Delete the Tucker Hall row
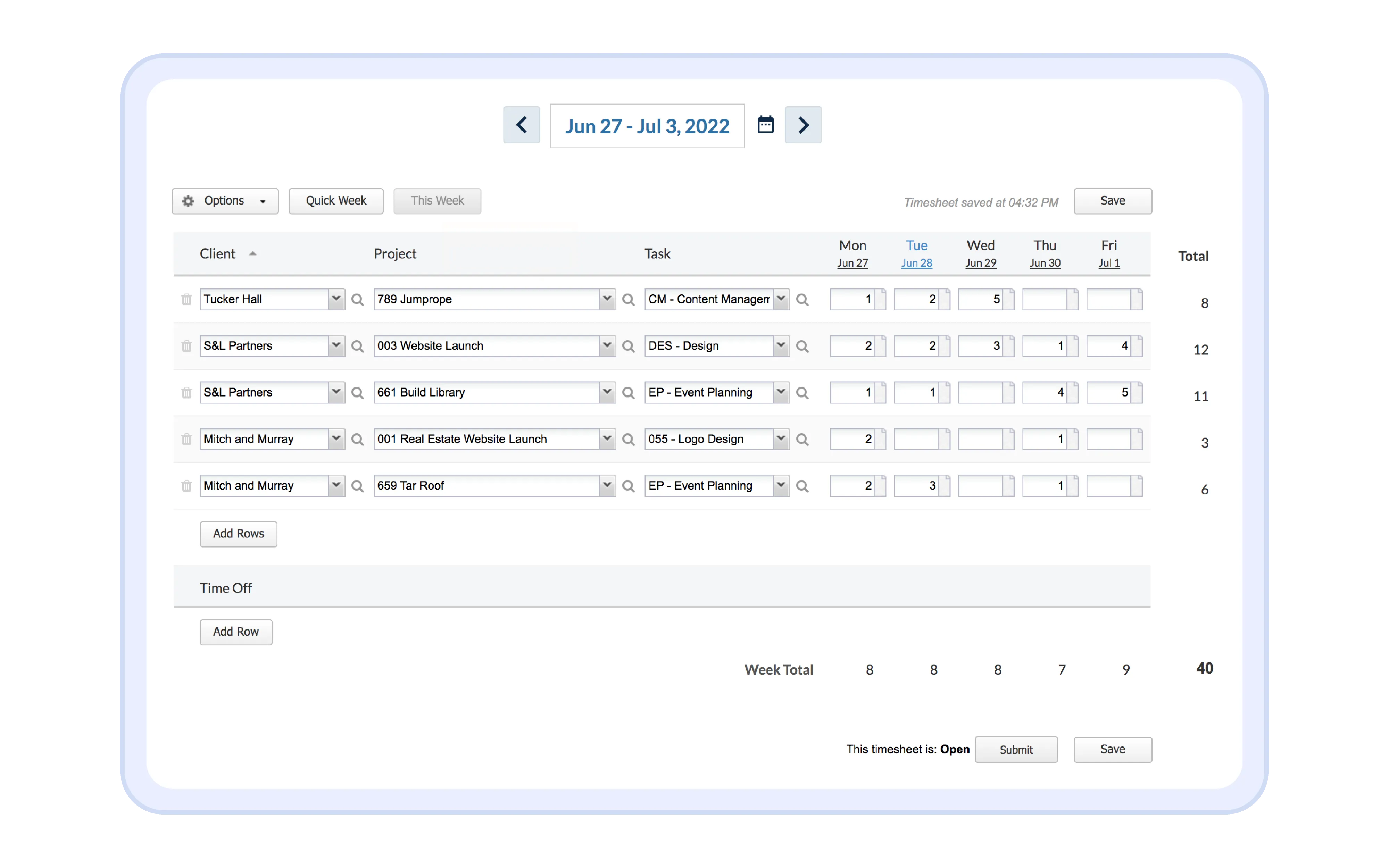Viewport: 1389px width, 868px height. coord(186,300)
